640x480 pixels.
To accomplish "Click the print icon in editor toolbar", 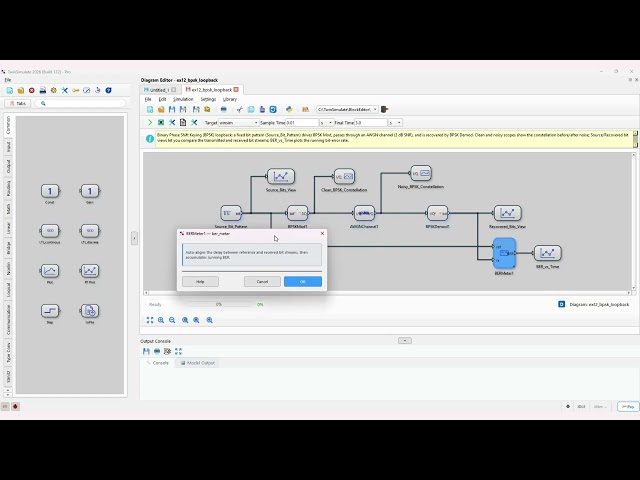I will click(x=223, y=109).
